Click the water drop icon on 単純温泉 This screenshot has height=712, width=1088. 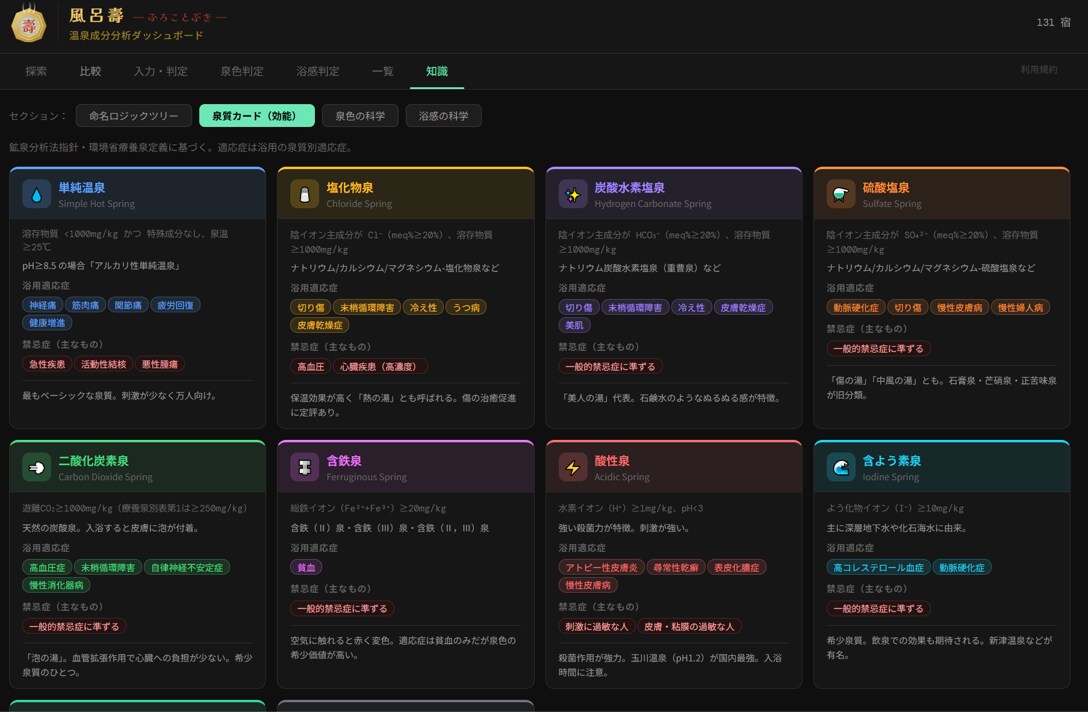[x=37, y=194]
